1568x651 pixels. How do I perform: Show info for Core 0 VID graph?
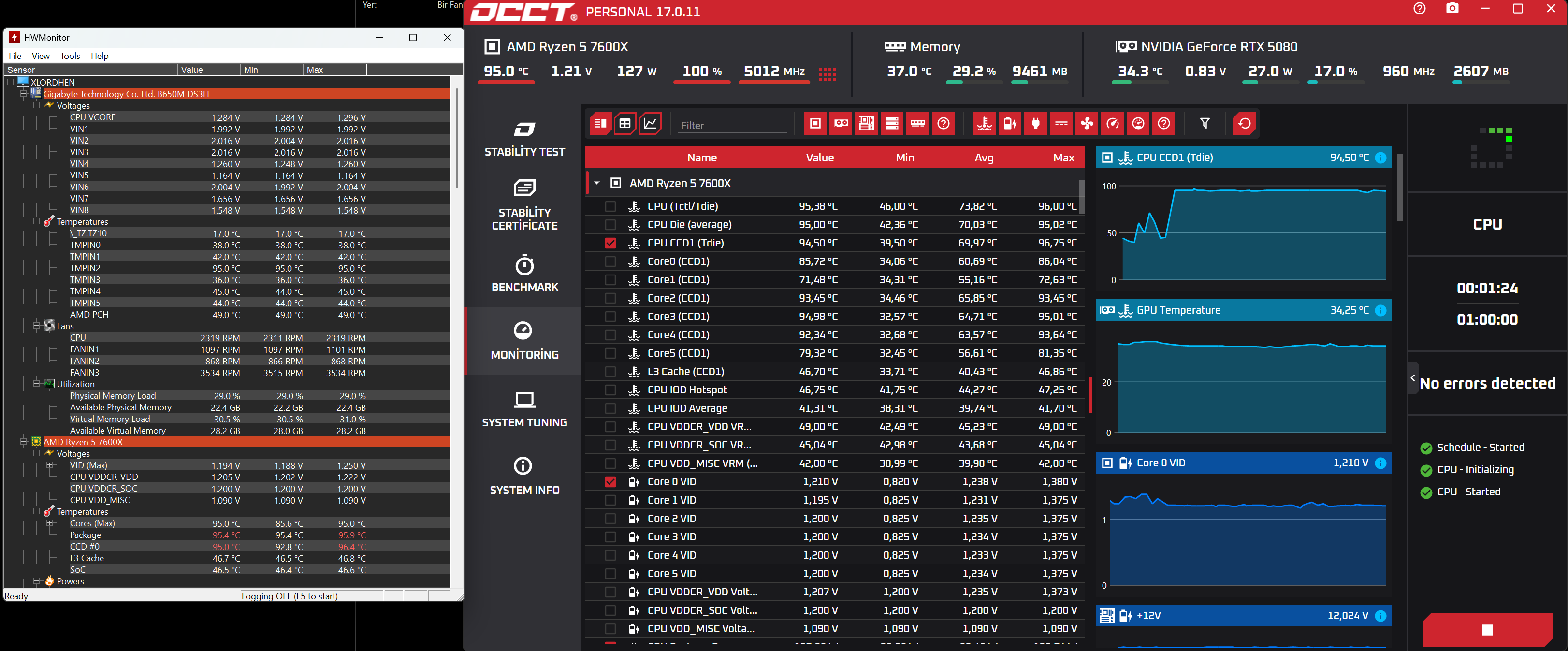click(1380, 463)
